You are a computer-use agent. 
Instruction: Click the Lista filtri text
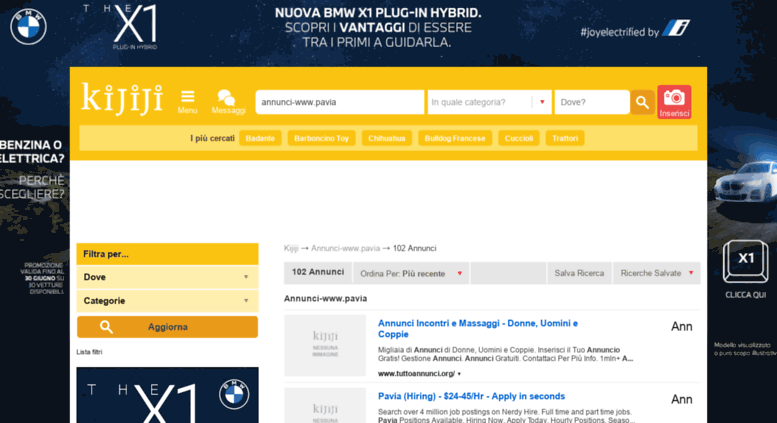(89, 352)
